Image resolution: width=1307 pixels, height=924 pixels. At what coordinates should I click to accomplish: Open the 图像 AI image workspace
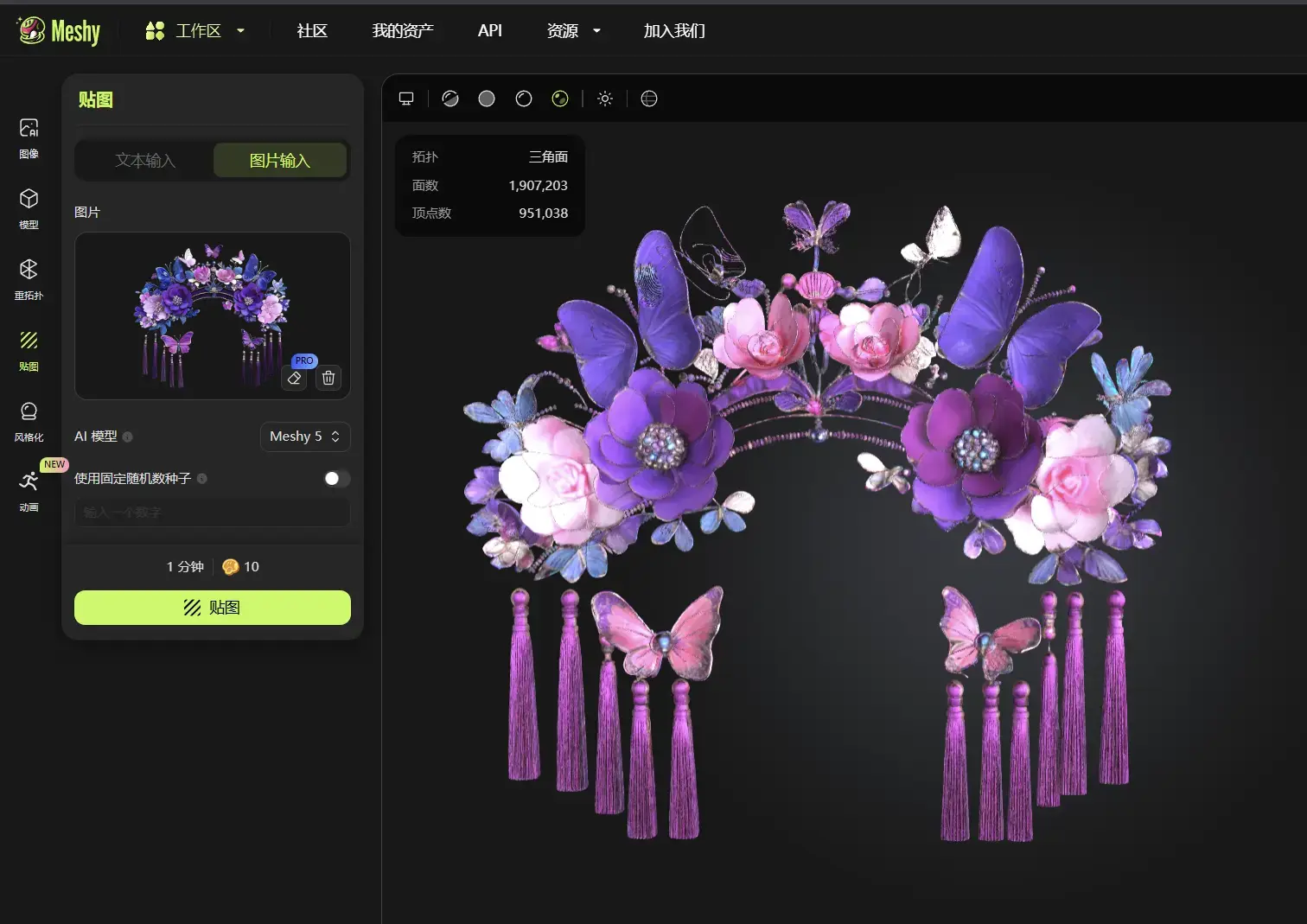click(29, 136)
